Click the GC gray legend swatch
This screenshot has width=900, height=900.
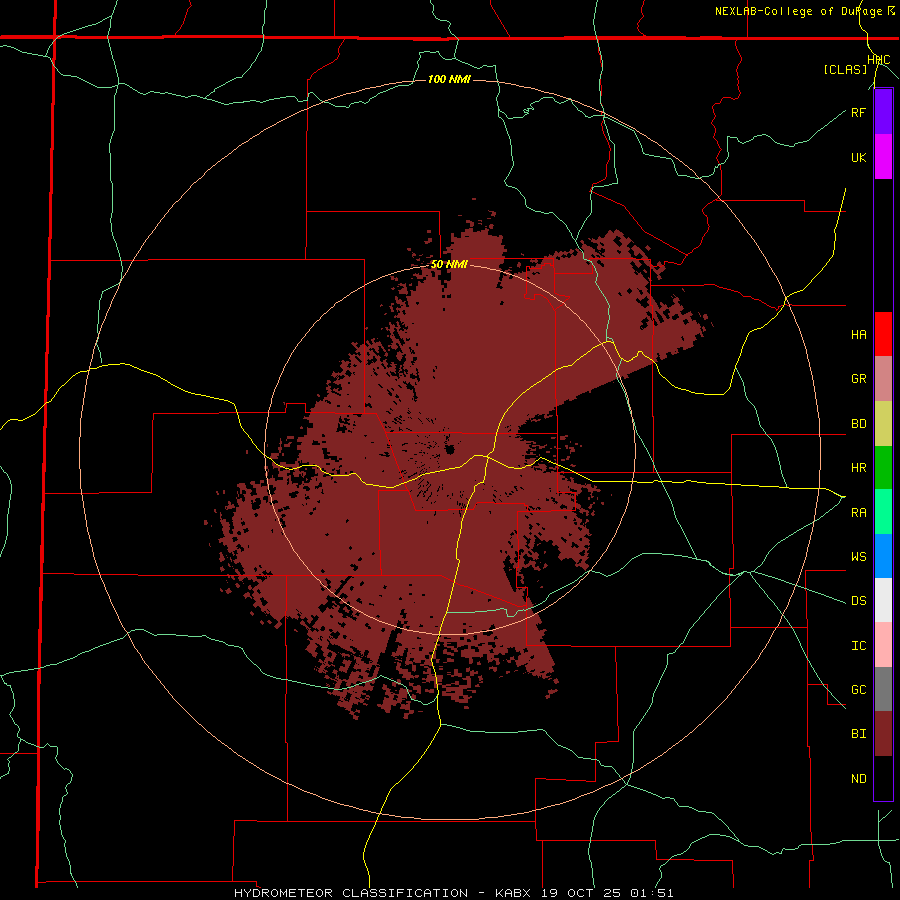coord(883,689)
